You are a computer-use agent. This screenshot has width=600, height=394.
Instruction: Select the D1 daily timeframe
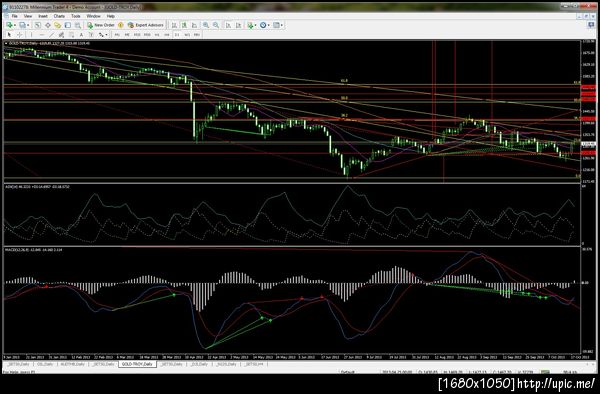177,35
